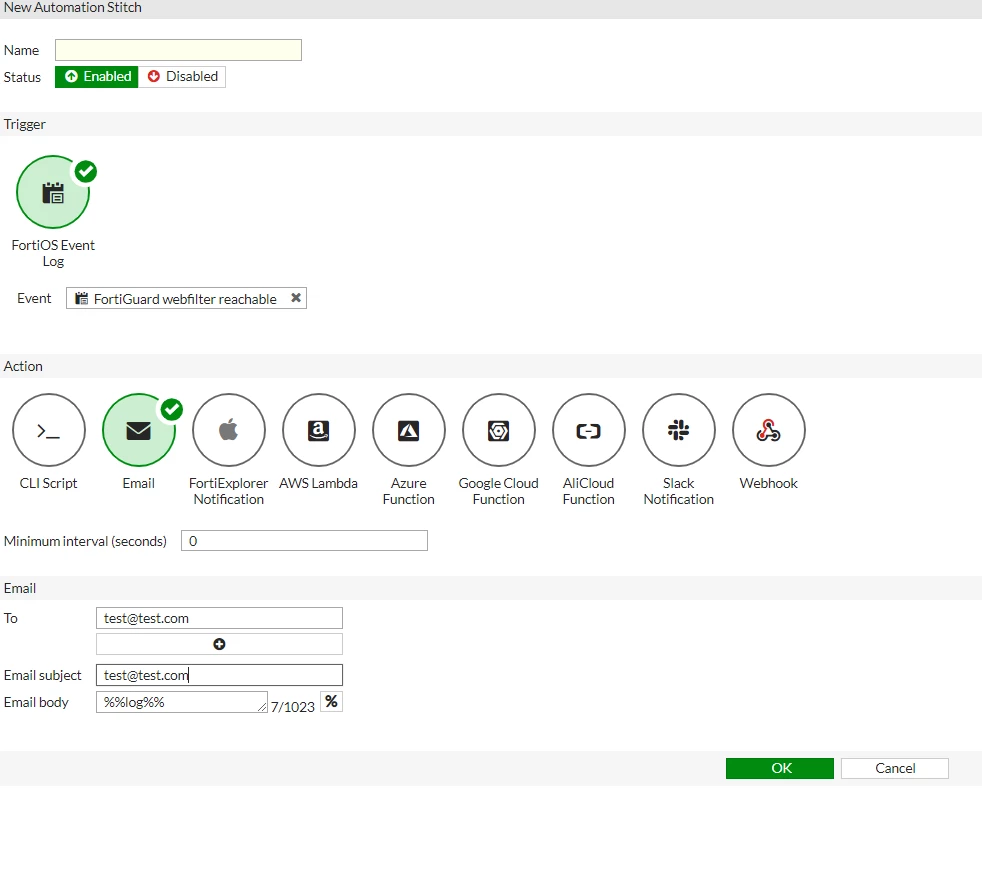The height and width of the screenshot is (872, 982).
Task: Edit the Email body text area
Action: click(182, 702)
